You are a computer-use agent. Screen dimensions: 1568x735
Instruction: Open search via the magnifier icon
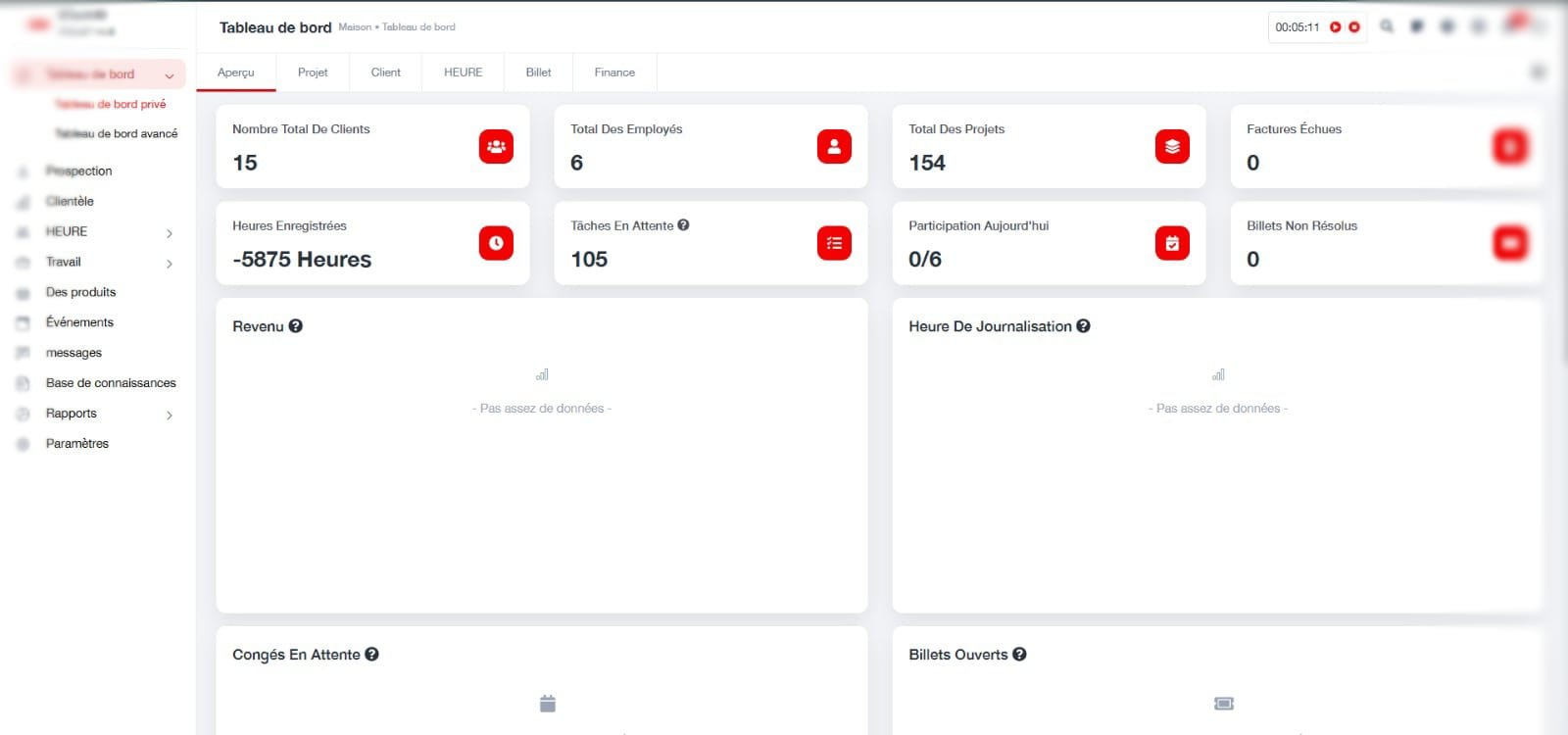click(1387, 26)
